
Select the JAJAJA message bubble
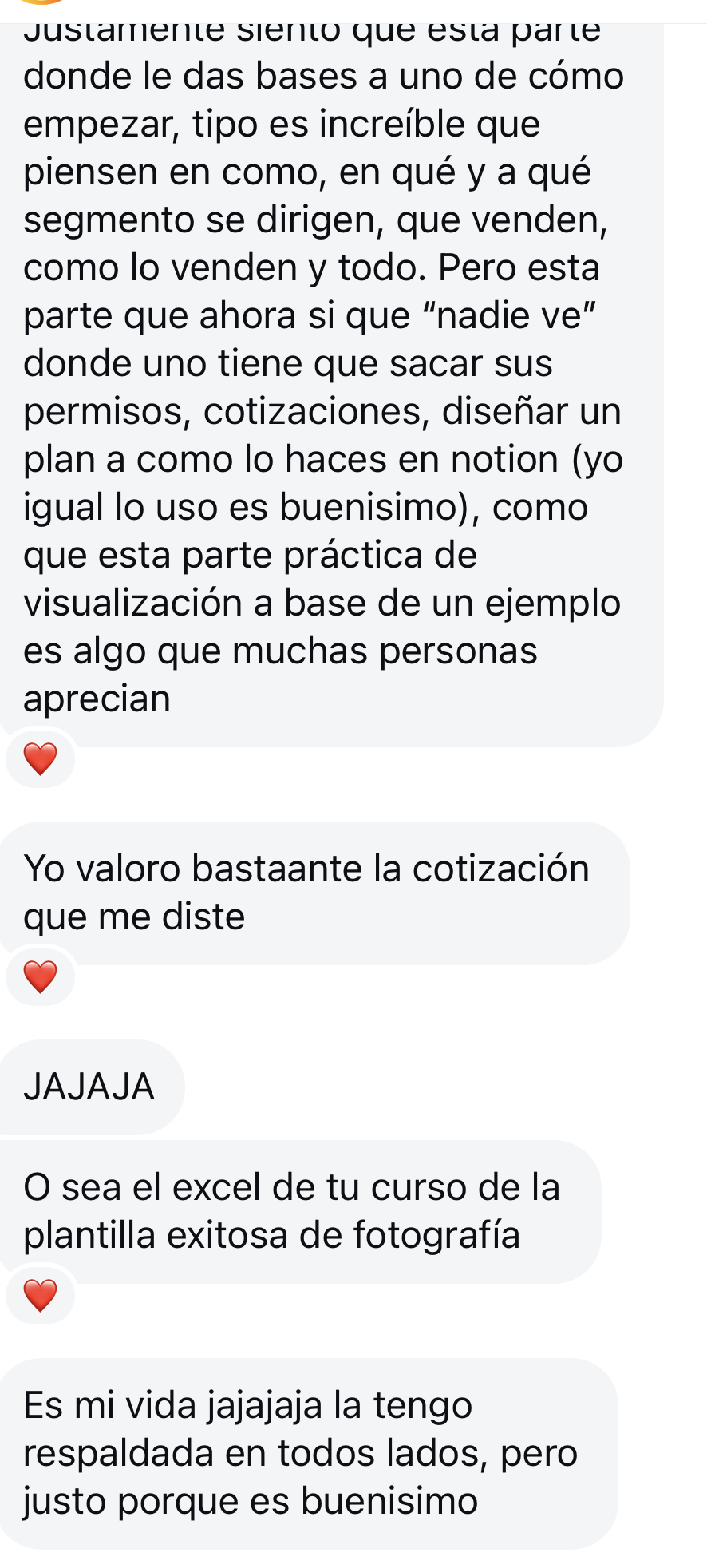(91, 1087)
